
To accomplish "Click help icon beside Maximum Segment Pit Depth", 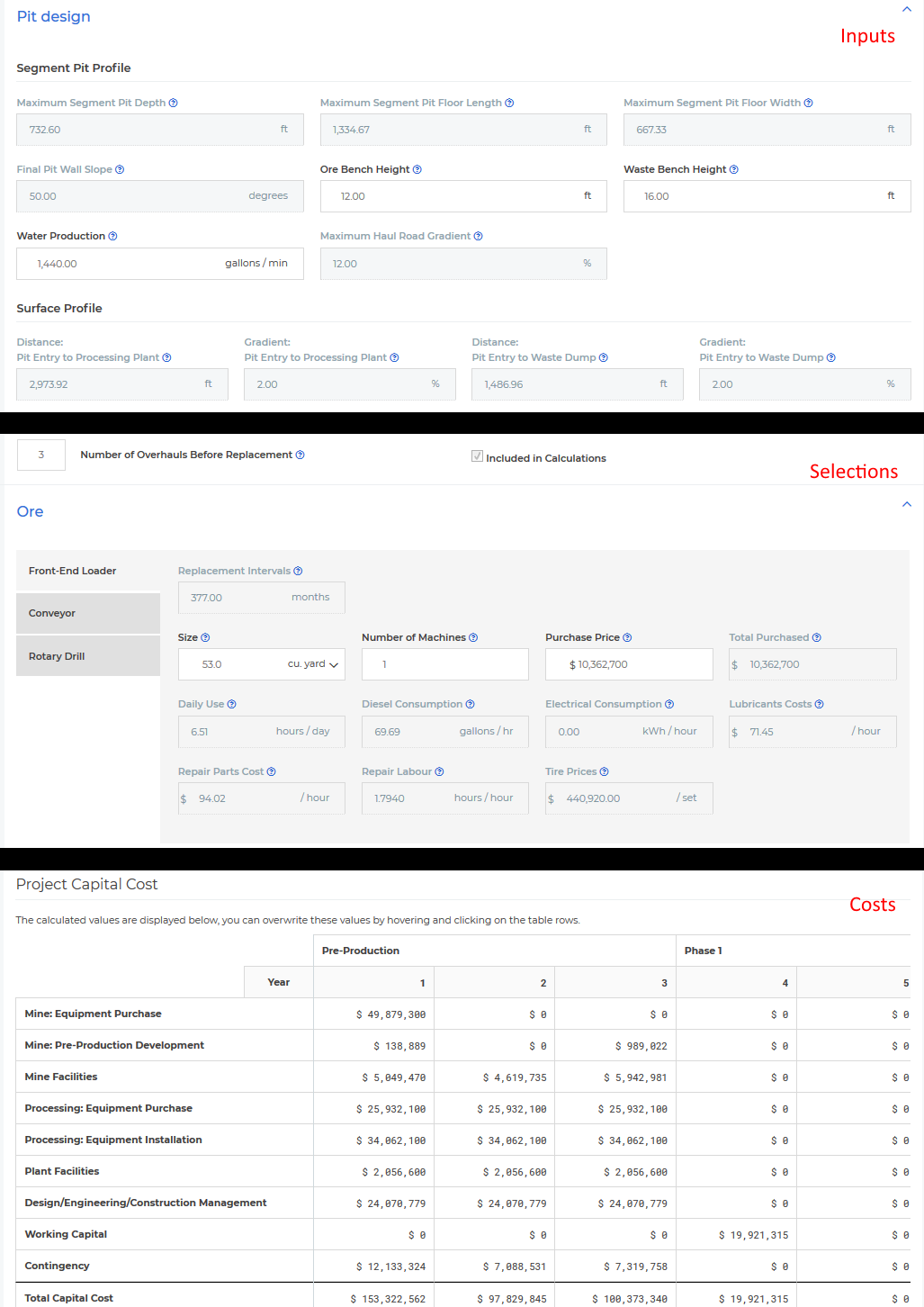I will [x=174, y=104].
